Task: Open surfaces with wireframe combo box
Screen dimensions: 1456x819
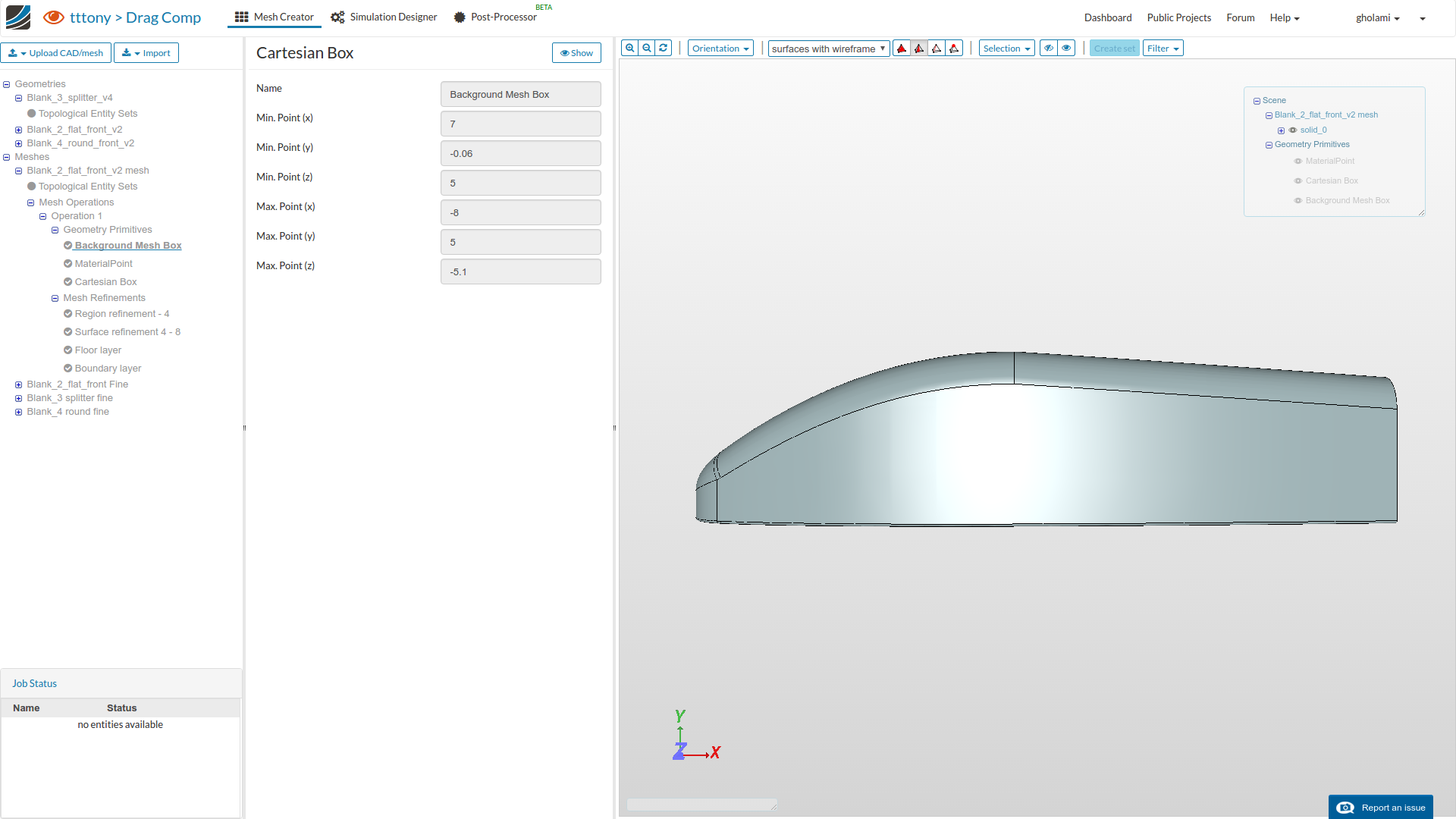Action: pyautogui.click(x=828, y=49)
